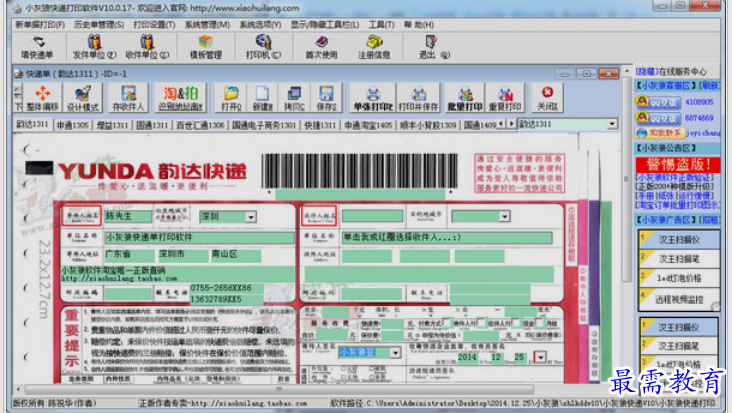Open the 首次使用 guide
The image size is (732, 413).
pos(321,47)
